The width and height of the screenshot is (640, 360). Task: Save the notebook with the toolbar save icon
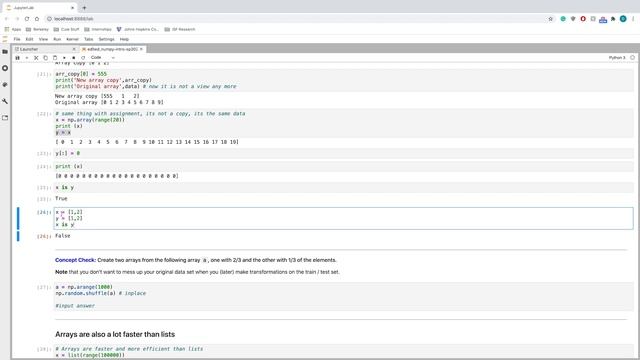point(18,58)
